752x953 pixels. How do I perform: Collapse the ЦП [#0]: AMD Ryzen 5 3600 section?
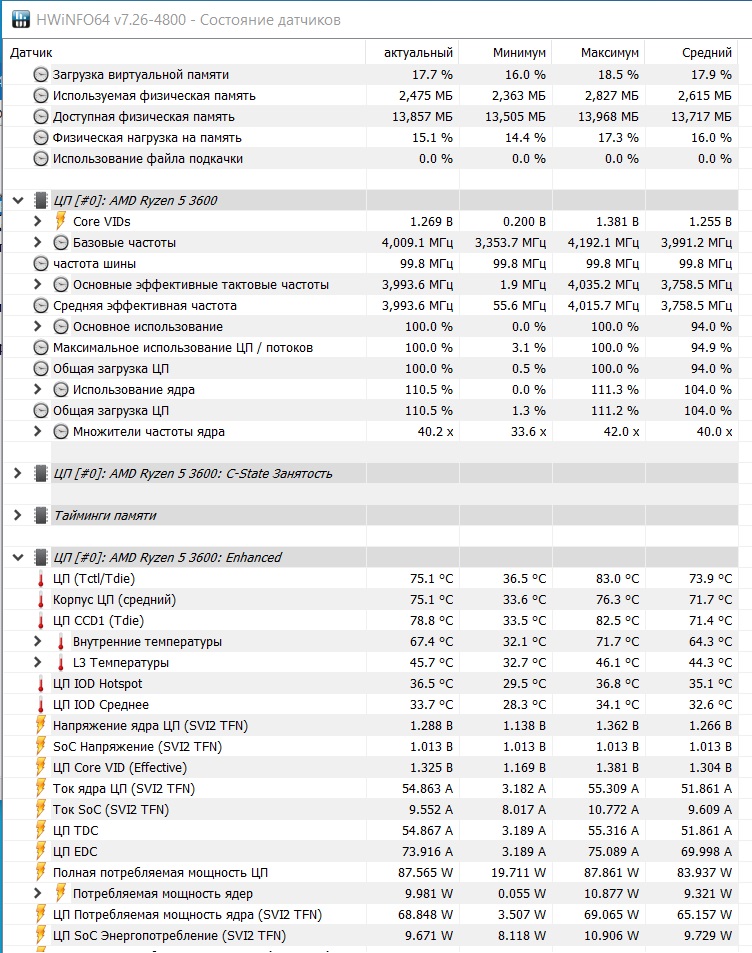[17, 200]
